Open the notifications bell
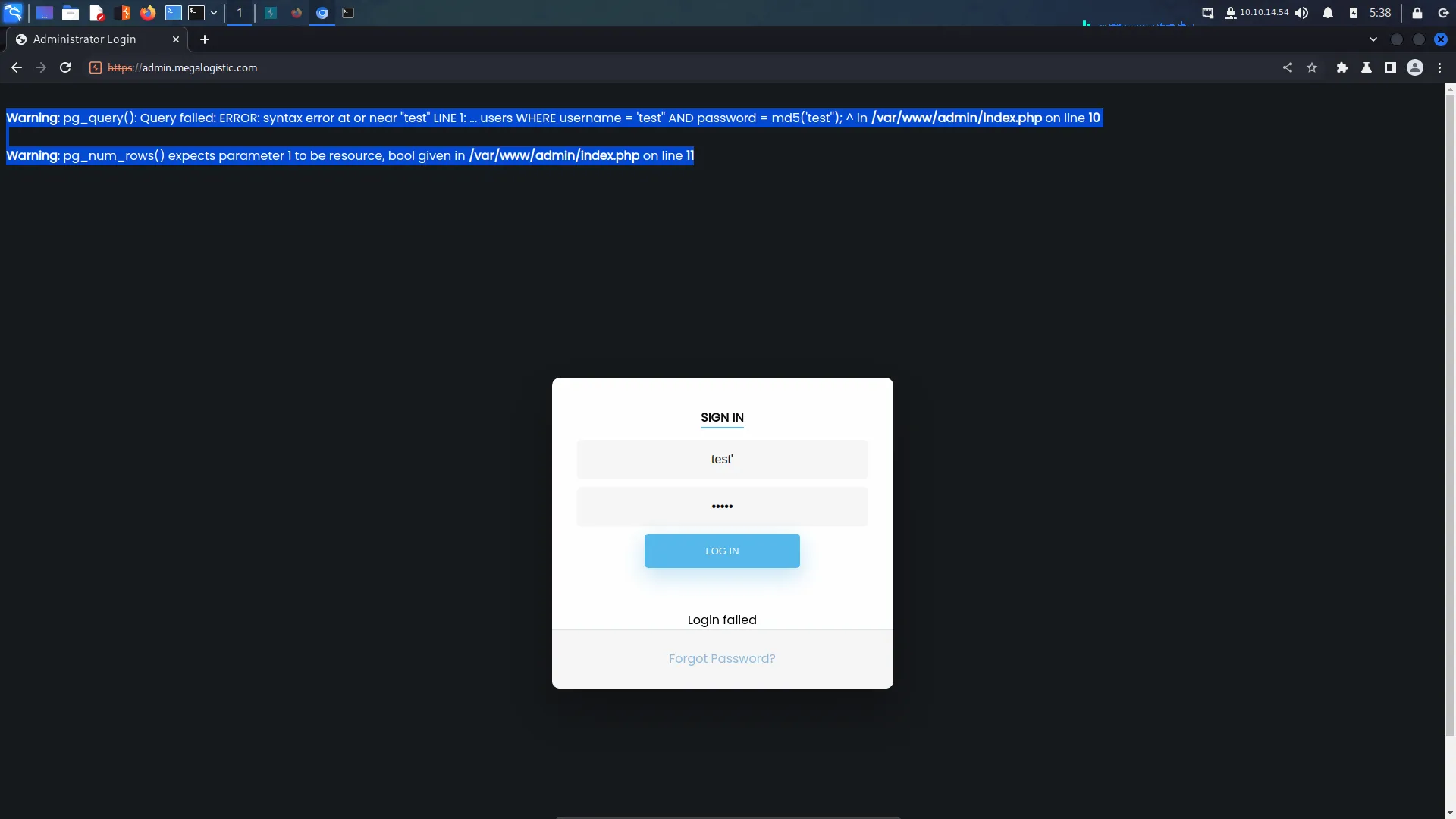The width and height of the screenshot is (1456, 819). click(x=1328, y=13)
